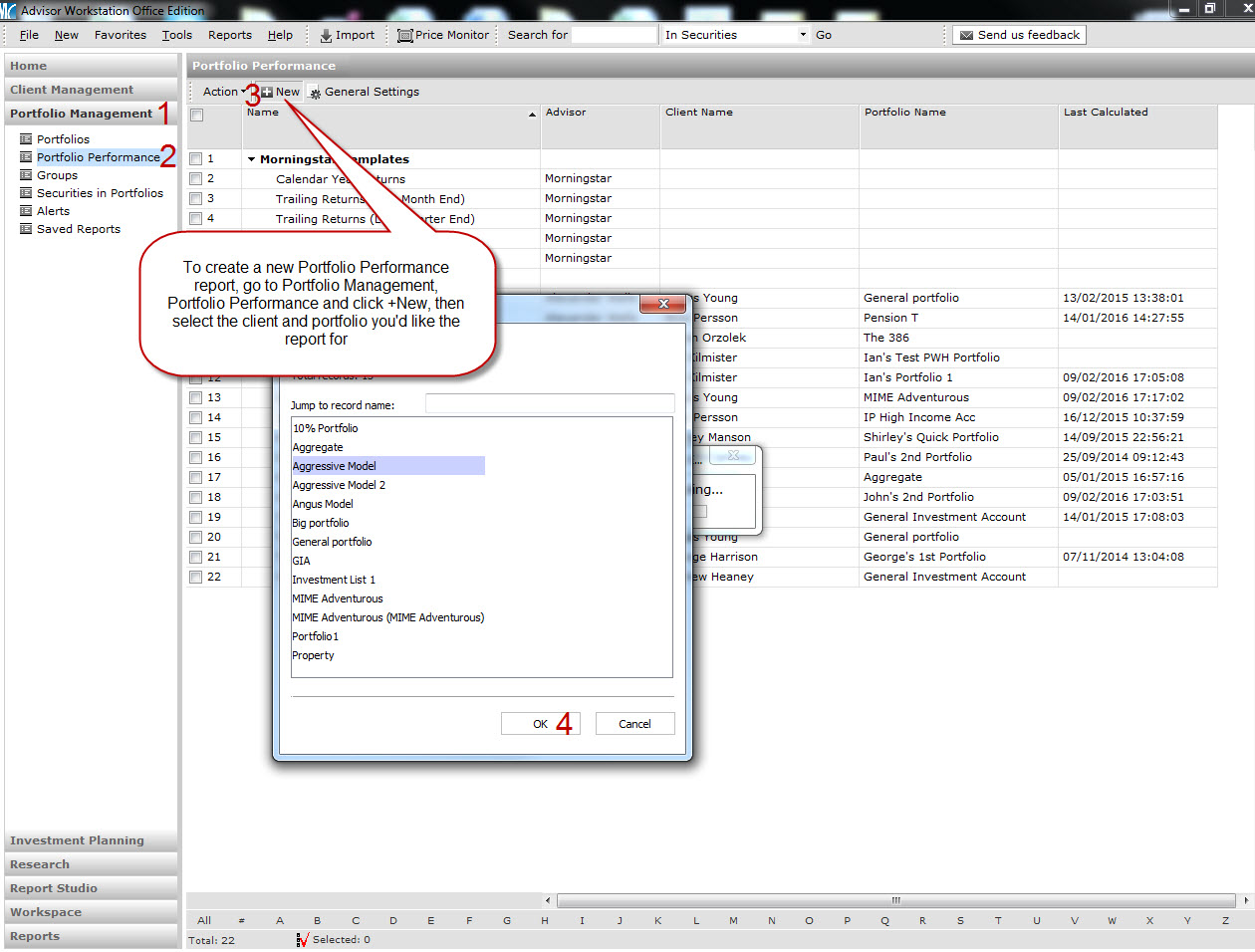Click the New plus icon

(x=267, y=92)
